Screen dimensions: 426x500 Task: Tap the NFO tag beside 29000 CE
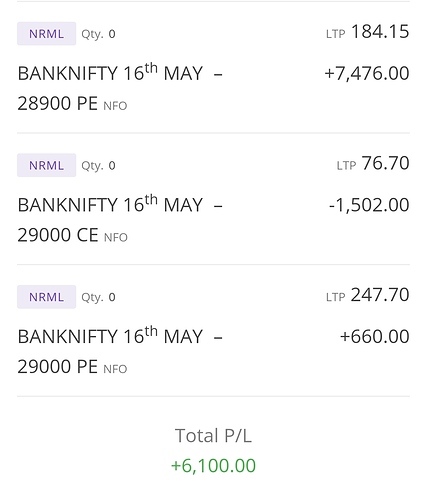[x=116, y=238]
